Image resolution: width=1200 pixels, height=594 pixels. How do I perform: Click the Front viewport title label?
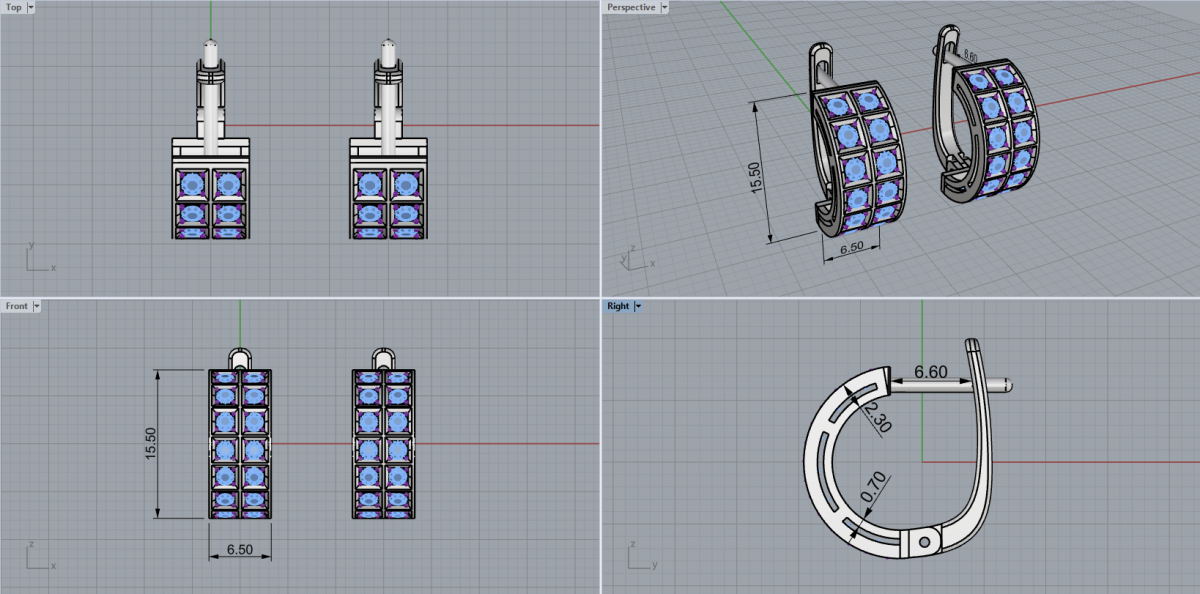[x=16, y=306]
